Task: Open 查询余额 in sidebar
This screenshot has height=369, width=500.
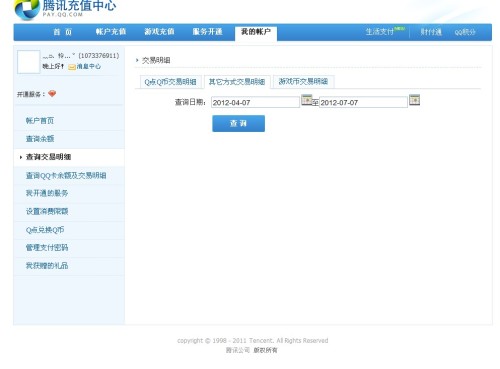Action: click(40, 139)
